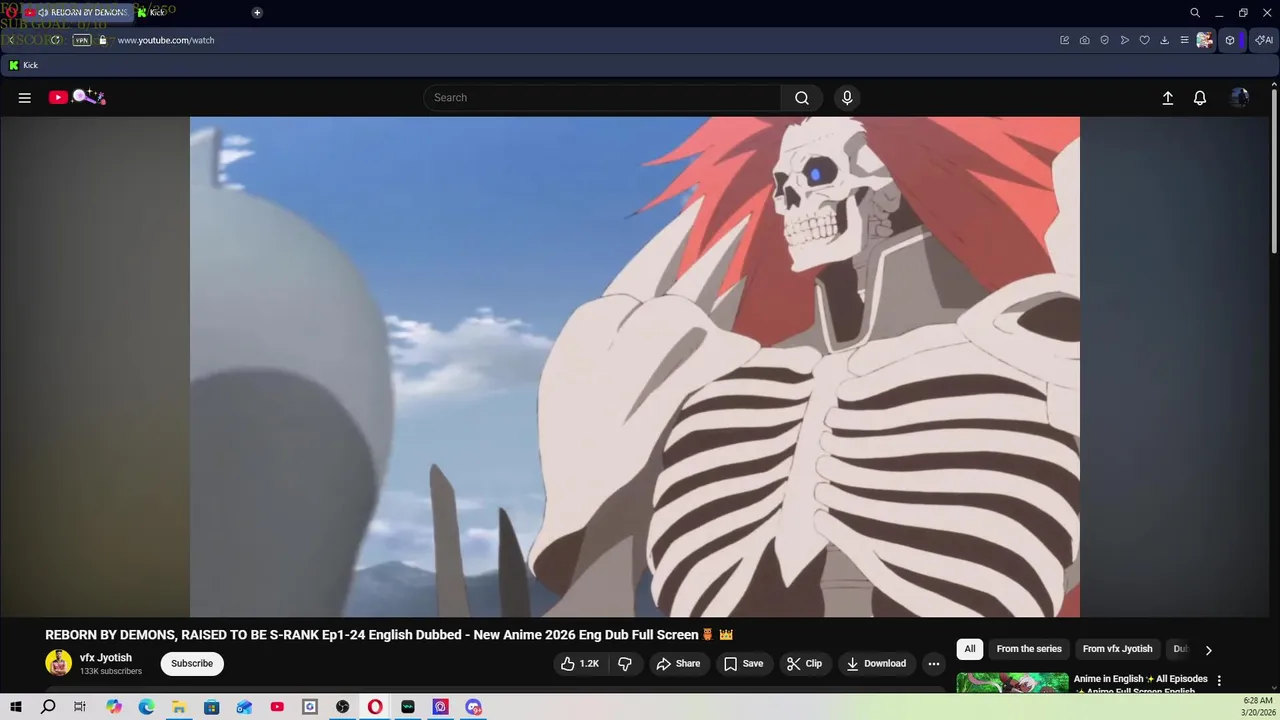Open the vfx Jyotish channel avatar
Image resolution: width=1280 pixels, height=720 pixels.
click(59, 663)
